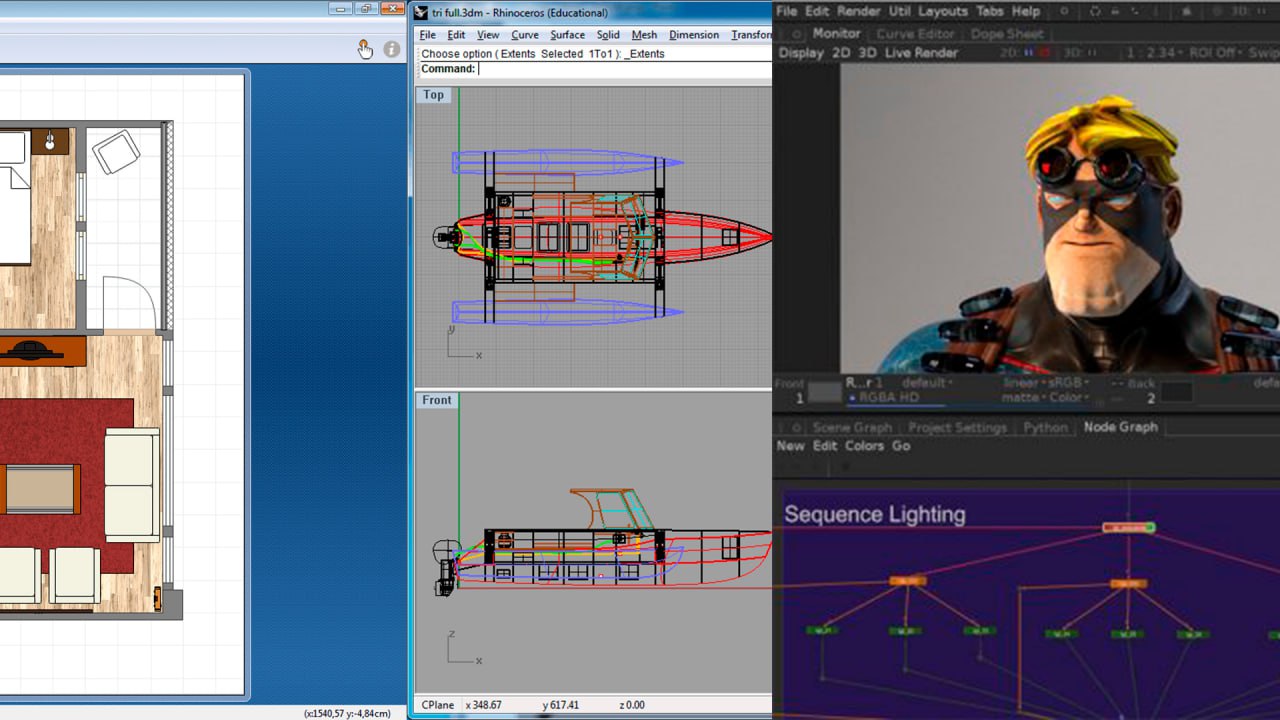Open the Dimension menu in Rhino
1280x720 pixels.
coord(694,35)
